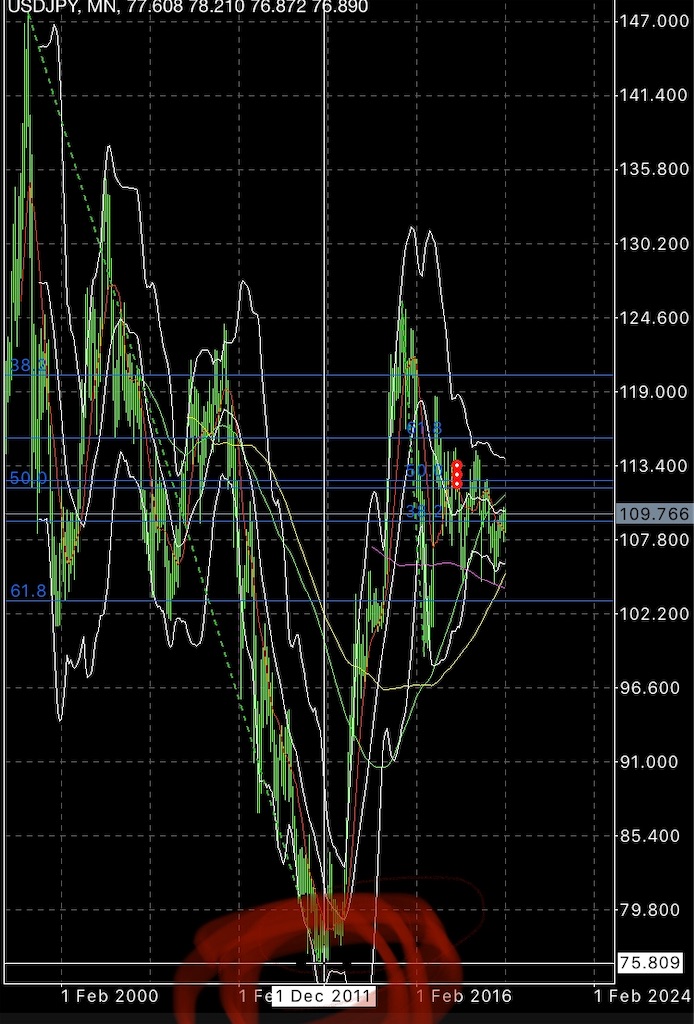Viewport: 694px width, 1024px height.
Task: Select the 130.200 price axis label
Action: point(655,243)
